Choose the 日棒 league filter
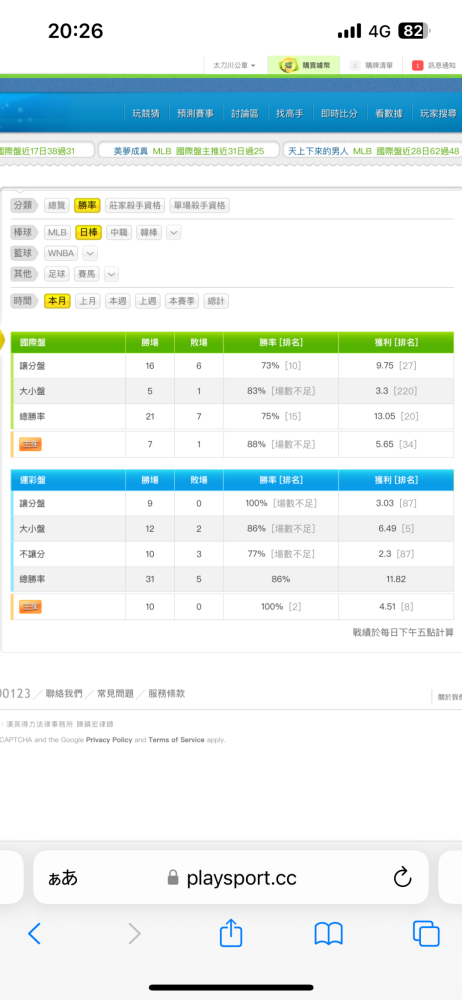 tap(89, 233)
